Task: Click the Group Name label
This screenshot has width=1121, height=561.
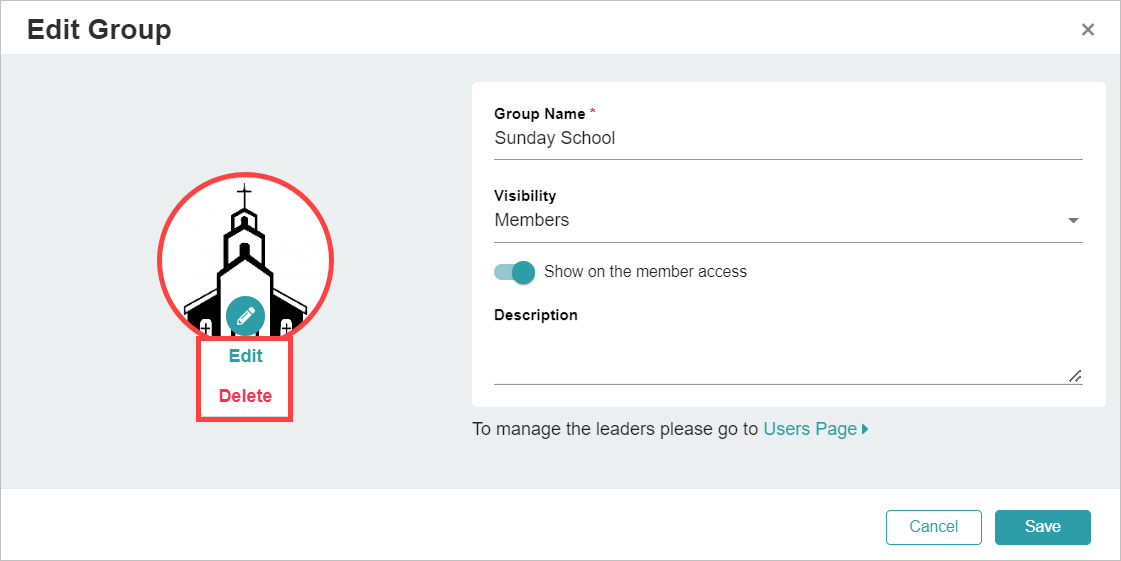Action: (x=540, y=114)
